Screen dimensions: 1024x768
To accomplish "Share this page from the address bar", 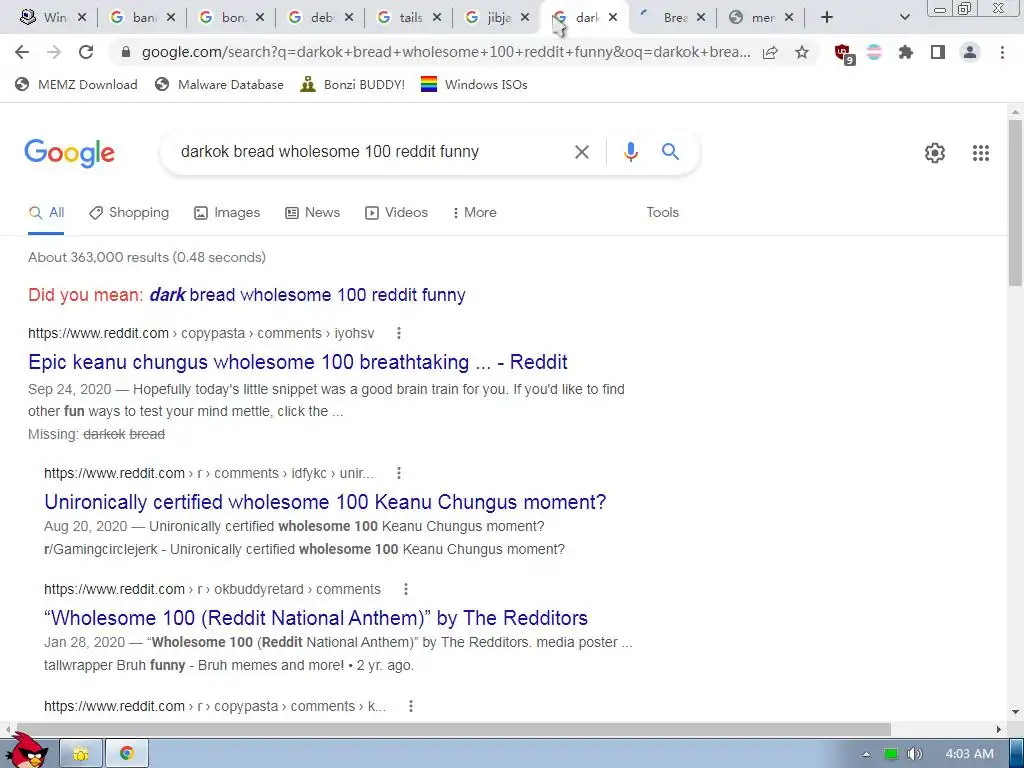I will 770,52.
